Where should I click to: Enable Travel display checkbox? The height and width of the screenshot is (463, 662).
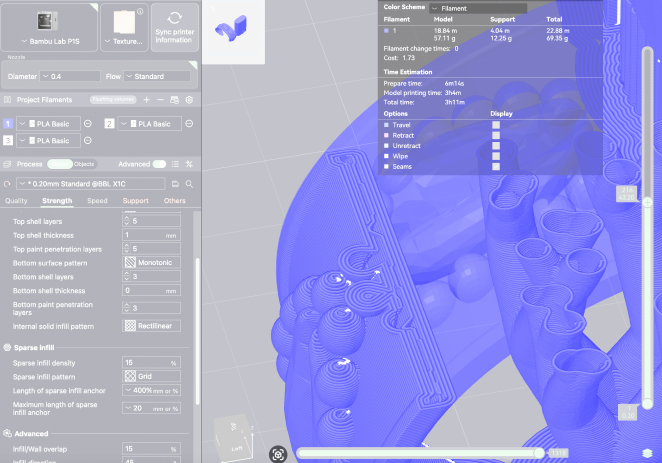[x=495, y=125]
